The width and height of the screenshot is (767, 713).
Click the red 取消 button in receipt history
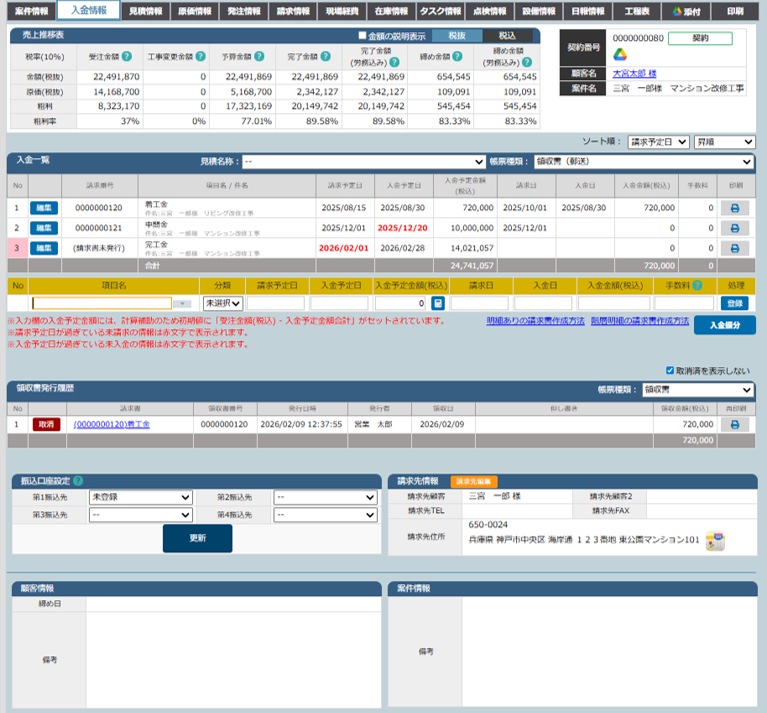[x=45, y=424]
